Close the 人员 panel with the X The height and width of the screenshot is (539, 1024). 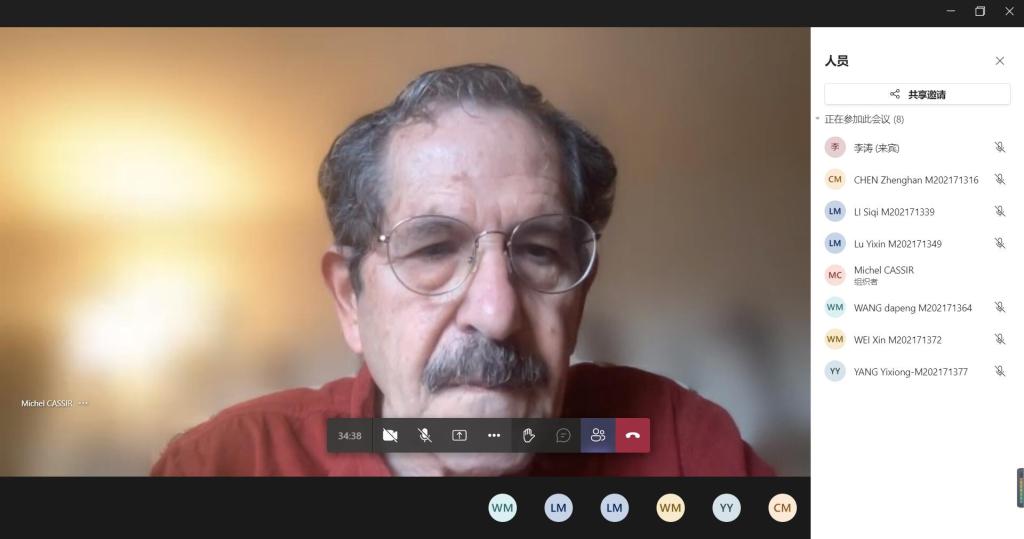pyautogui.click(x=999, y=61)
